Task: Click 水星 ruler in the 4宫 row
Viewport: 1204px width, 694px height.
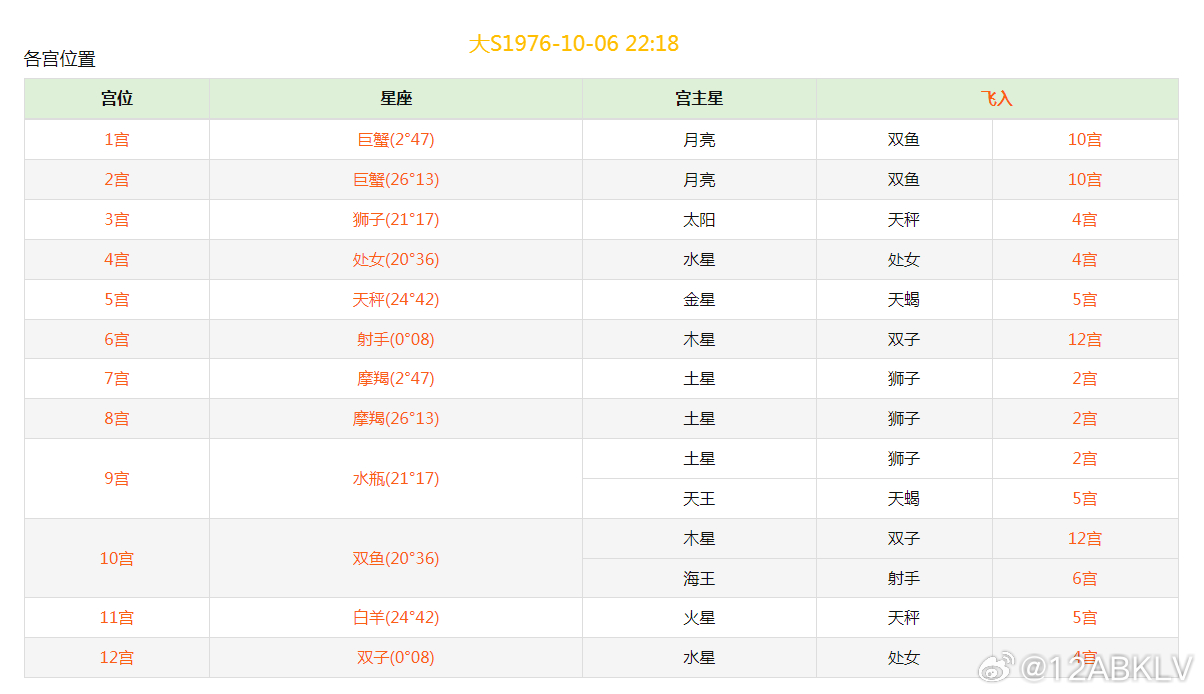Action: (x=699, y=260)
